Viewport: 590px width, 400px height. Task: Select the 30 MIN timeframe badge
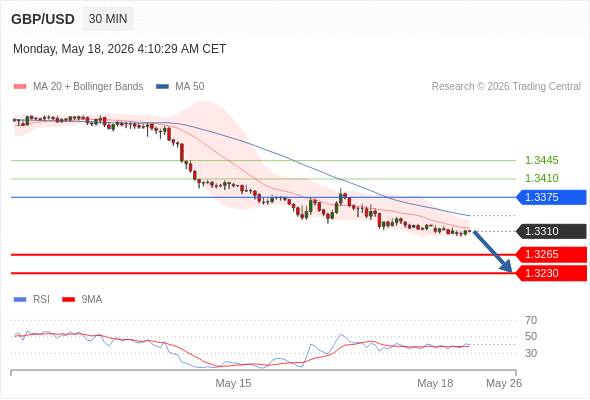coord(108,19)
